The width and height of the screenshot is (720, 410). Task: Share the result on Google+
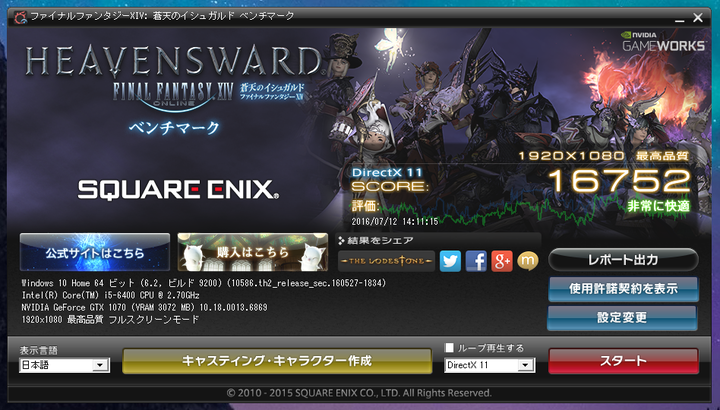(502, 261)
